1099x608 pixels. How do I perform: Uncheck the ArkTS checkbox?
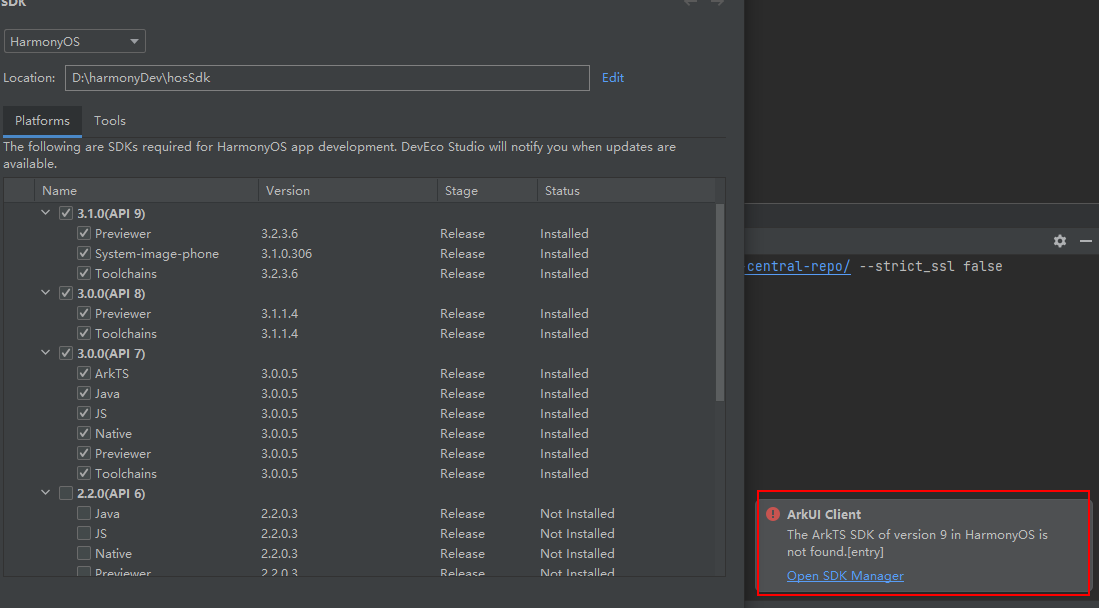[84, 373]
